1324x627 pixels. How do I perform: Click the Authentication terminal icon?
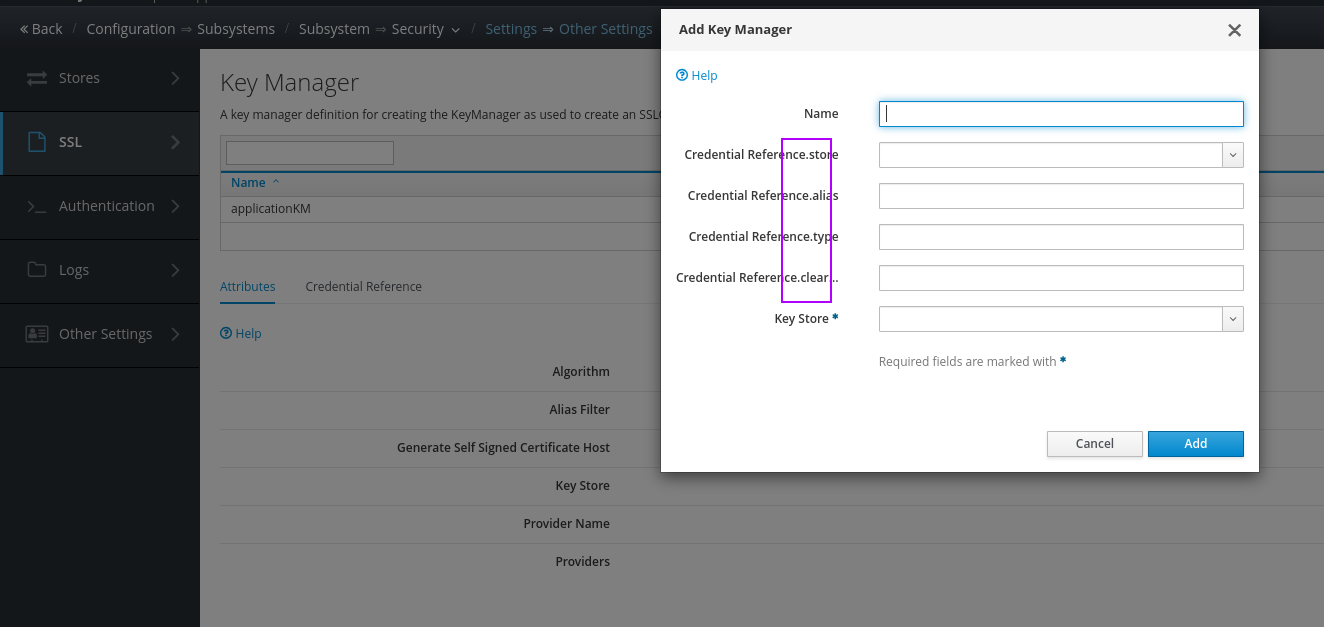click(x=37, y=206)
